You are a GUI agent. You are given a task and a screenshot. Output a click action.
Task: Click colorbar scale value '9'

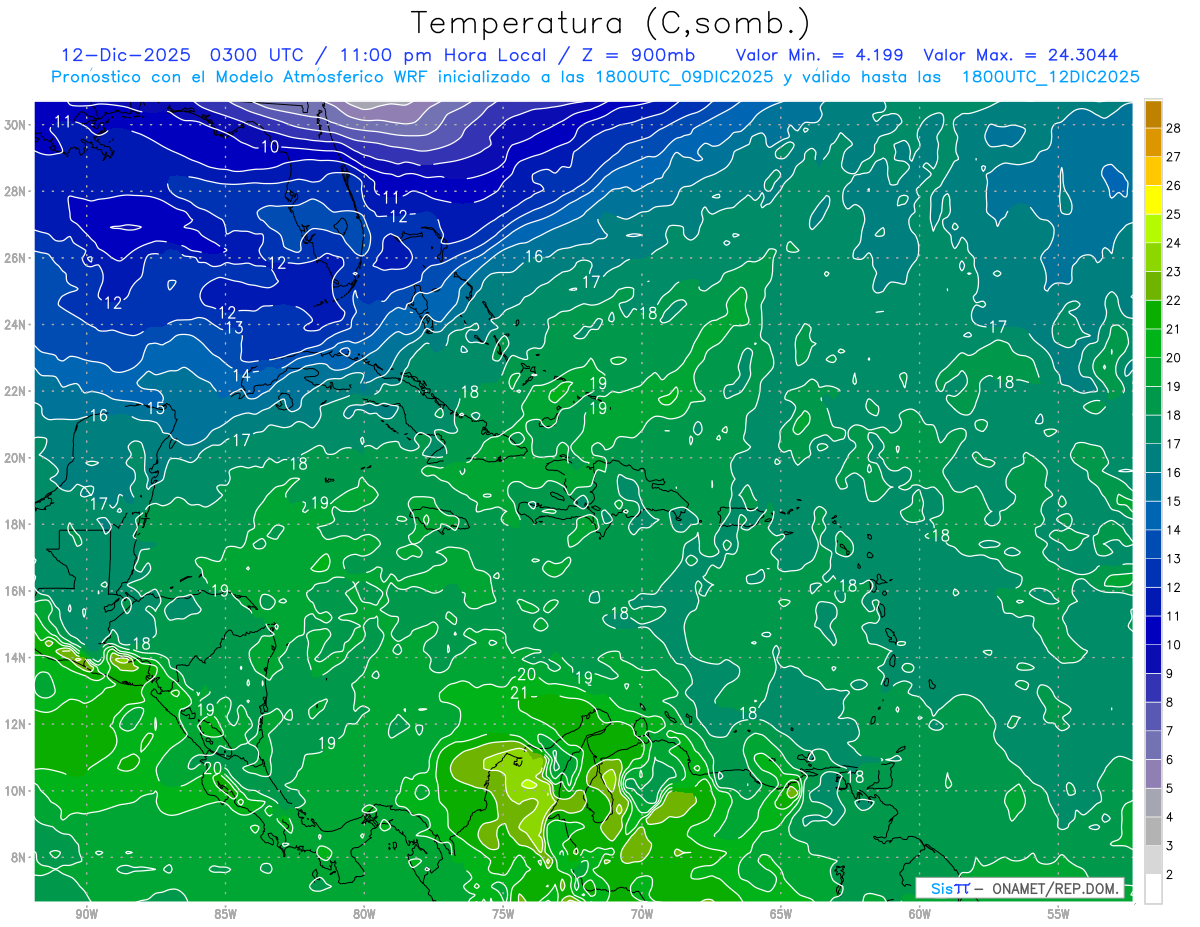[1170, 674]
